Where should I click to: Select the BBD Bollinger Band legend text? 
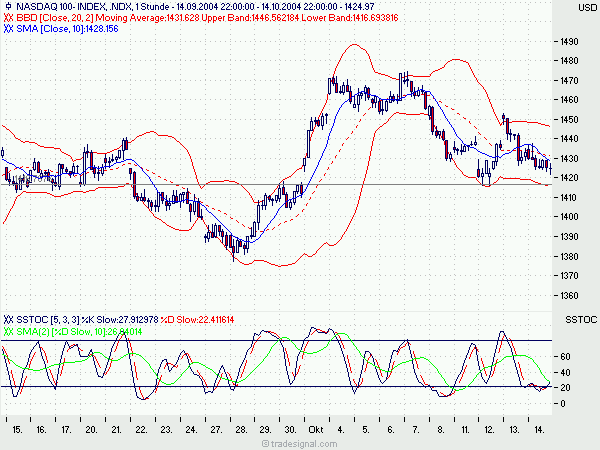pos(207,18)
